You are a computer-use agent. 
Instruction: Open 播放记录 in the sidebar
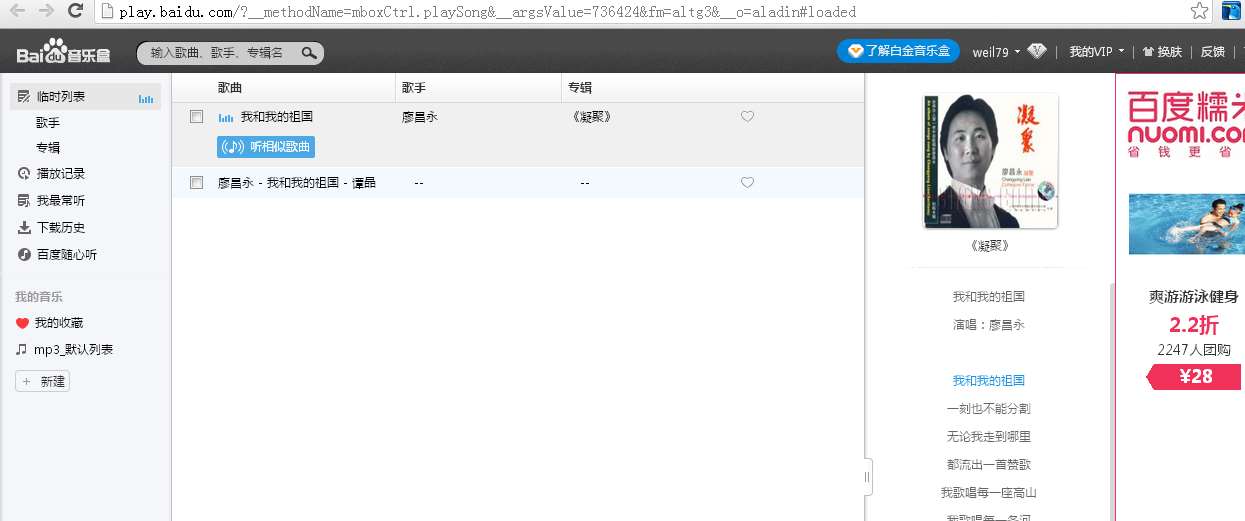61,174
